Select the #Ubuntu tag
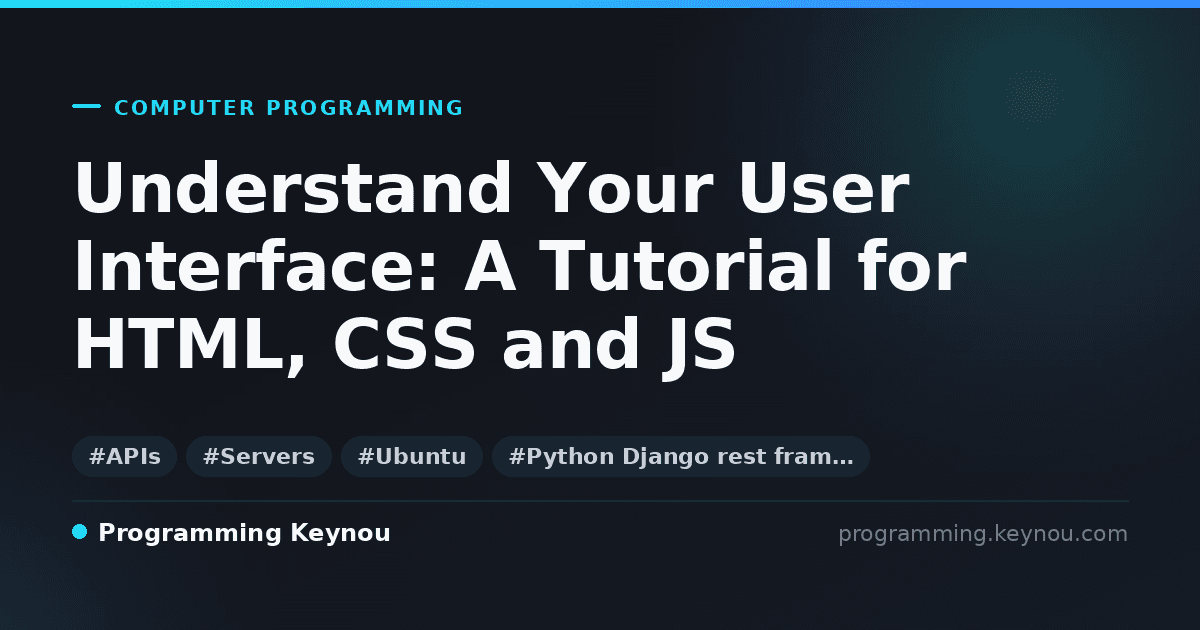 click(x=412, y=457)
